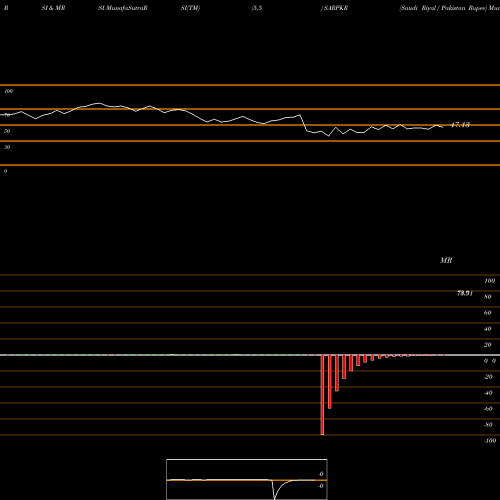
Task: Click the 'SI(TM)' header label
Action: pos(191,8)
